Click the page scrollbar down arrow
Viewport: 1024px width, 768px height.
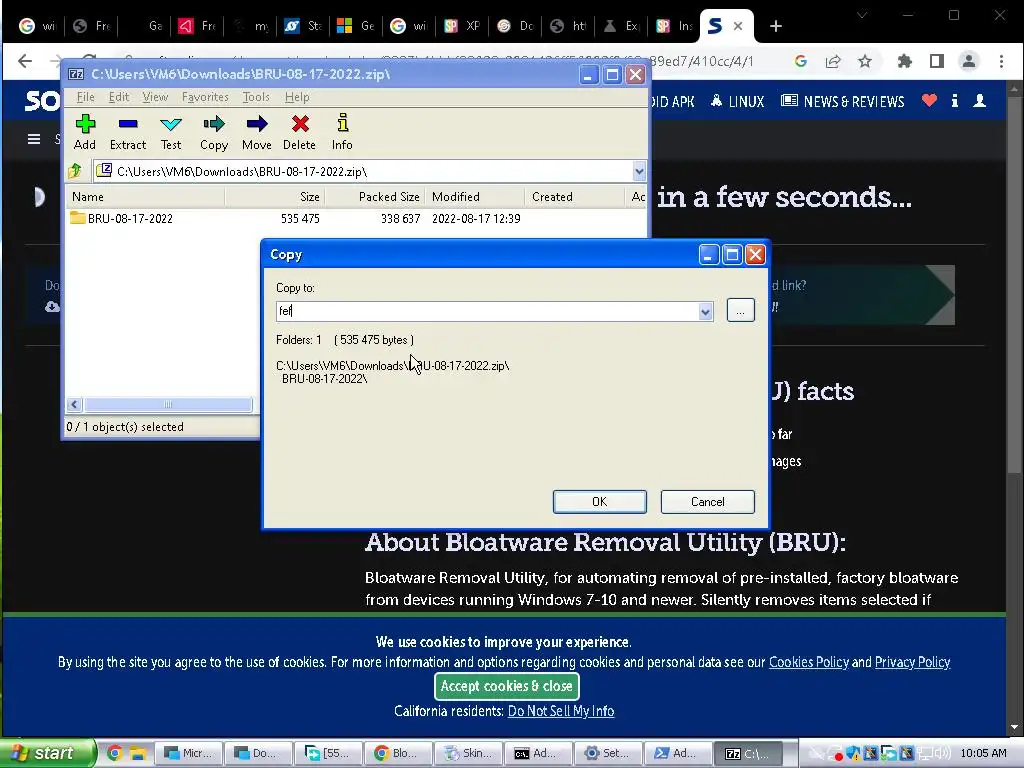(1014, 727)
